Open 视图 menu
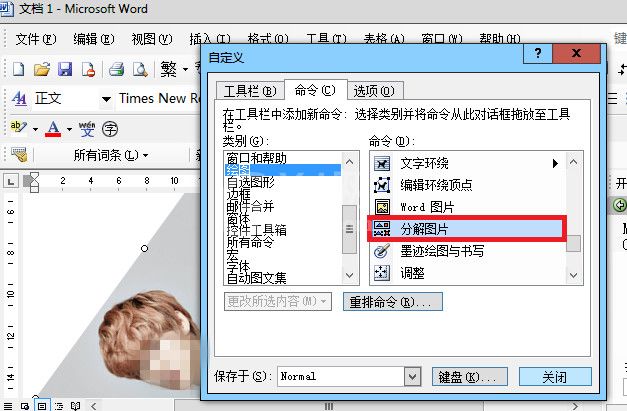 coord(152,39)
